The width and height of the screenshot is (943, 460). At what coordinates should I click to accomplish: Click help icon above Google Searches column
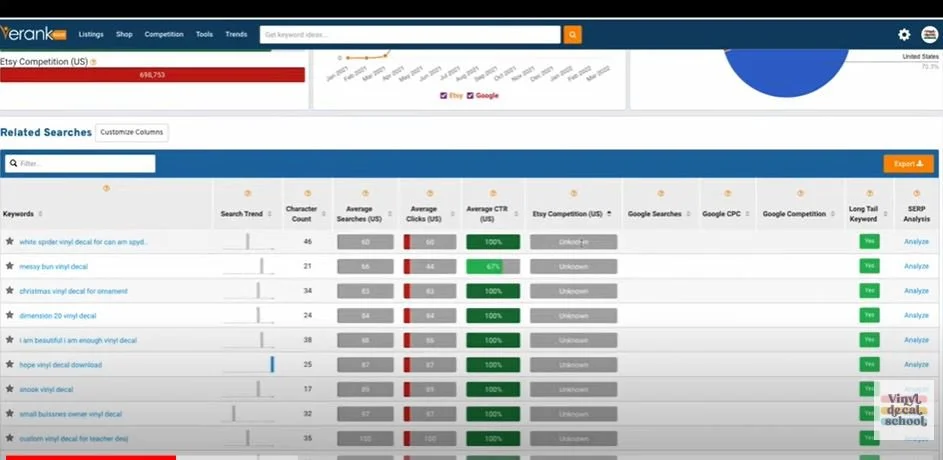(x=660, y=194)
